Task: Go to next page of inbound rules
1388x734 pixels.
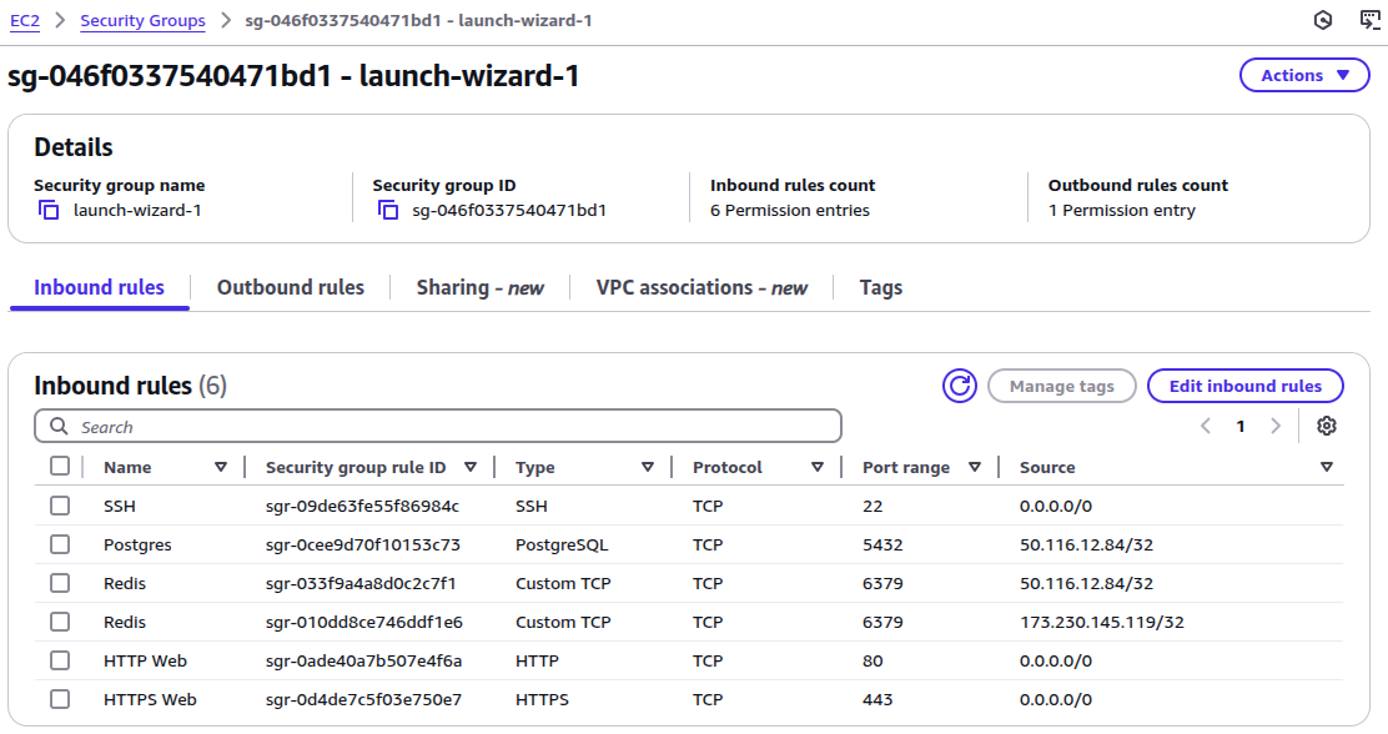Action: point(1276,426)
